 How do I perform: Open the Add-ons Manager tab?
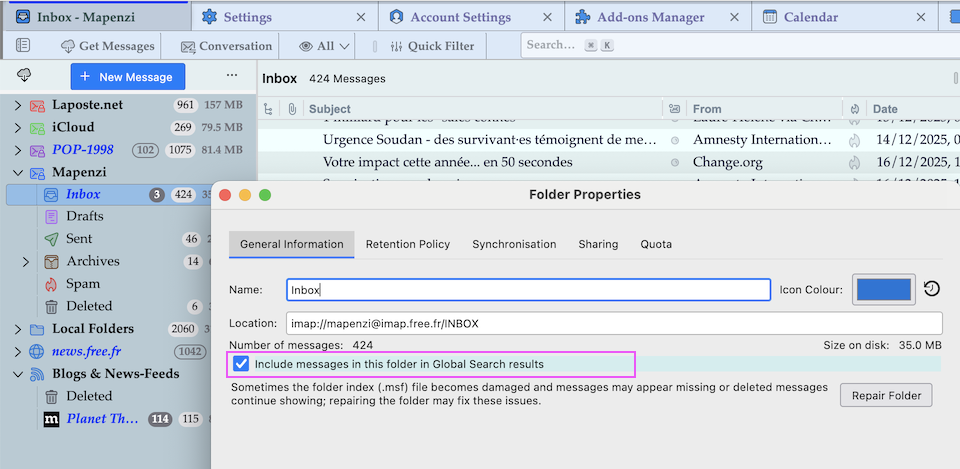pyautogui.click(x=650, y=17)
